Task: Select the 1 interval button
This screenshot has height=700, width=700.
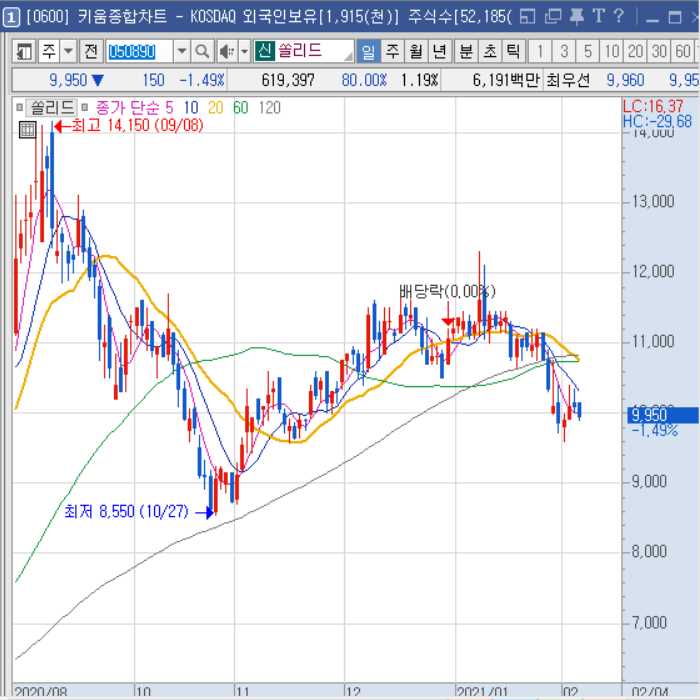Action: coord(540,52)
